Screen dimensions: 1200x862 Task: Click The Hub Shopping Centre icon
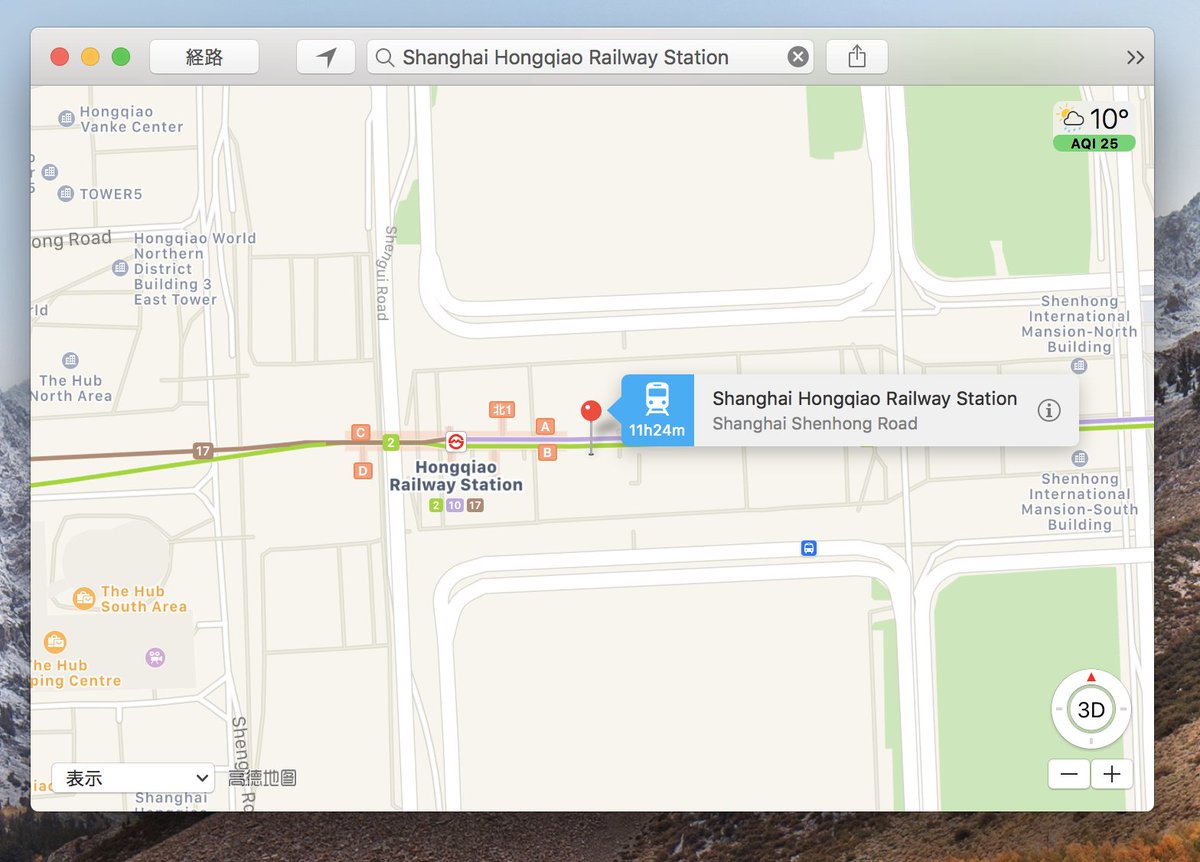click(55, 641)
